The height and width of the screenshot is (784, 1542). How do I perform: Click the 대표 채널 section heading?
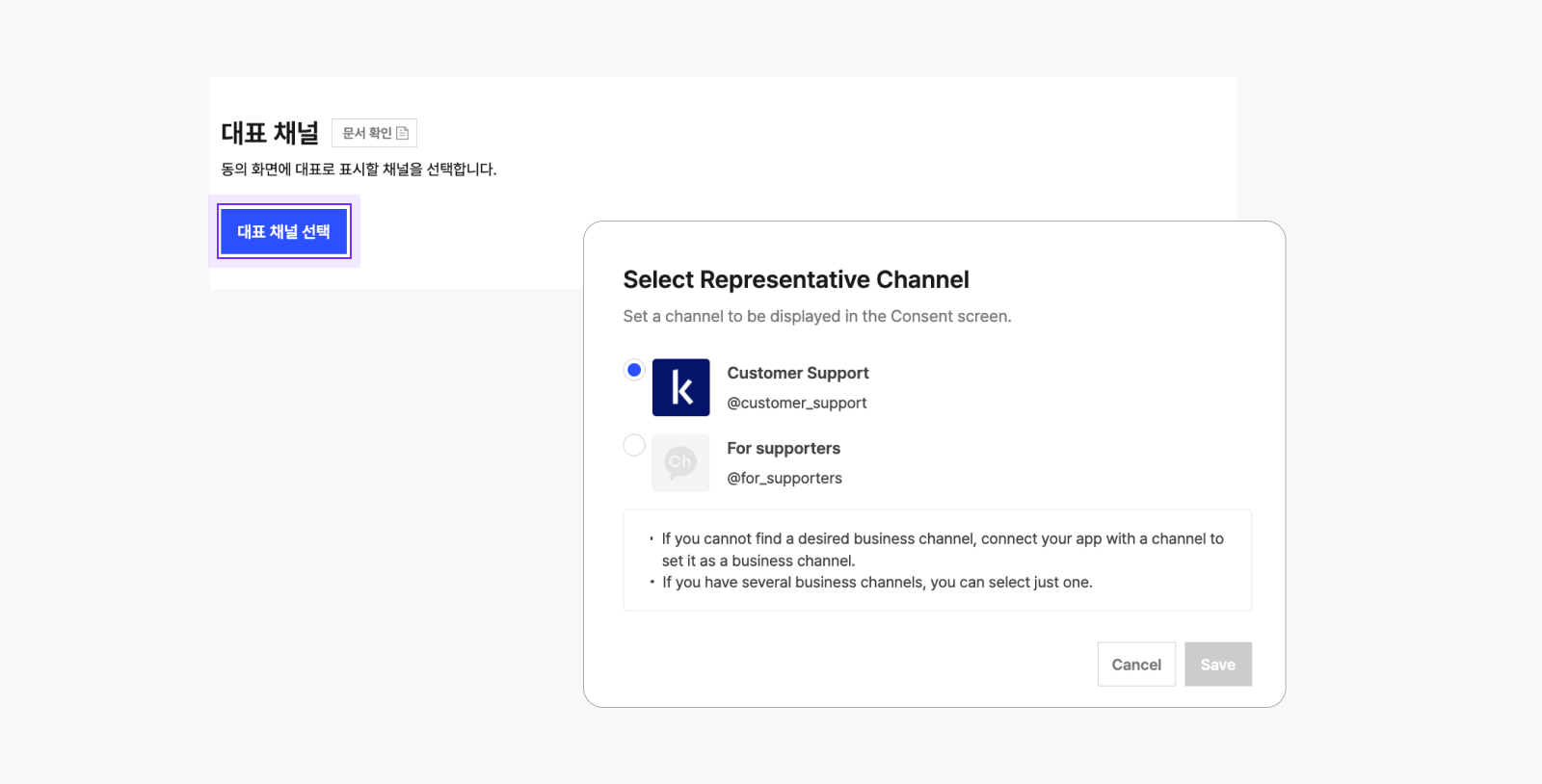click(270, 133)
